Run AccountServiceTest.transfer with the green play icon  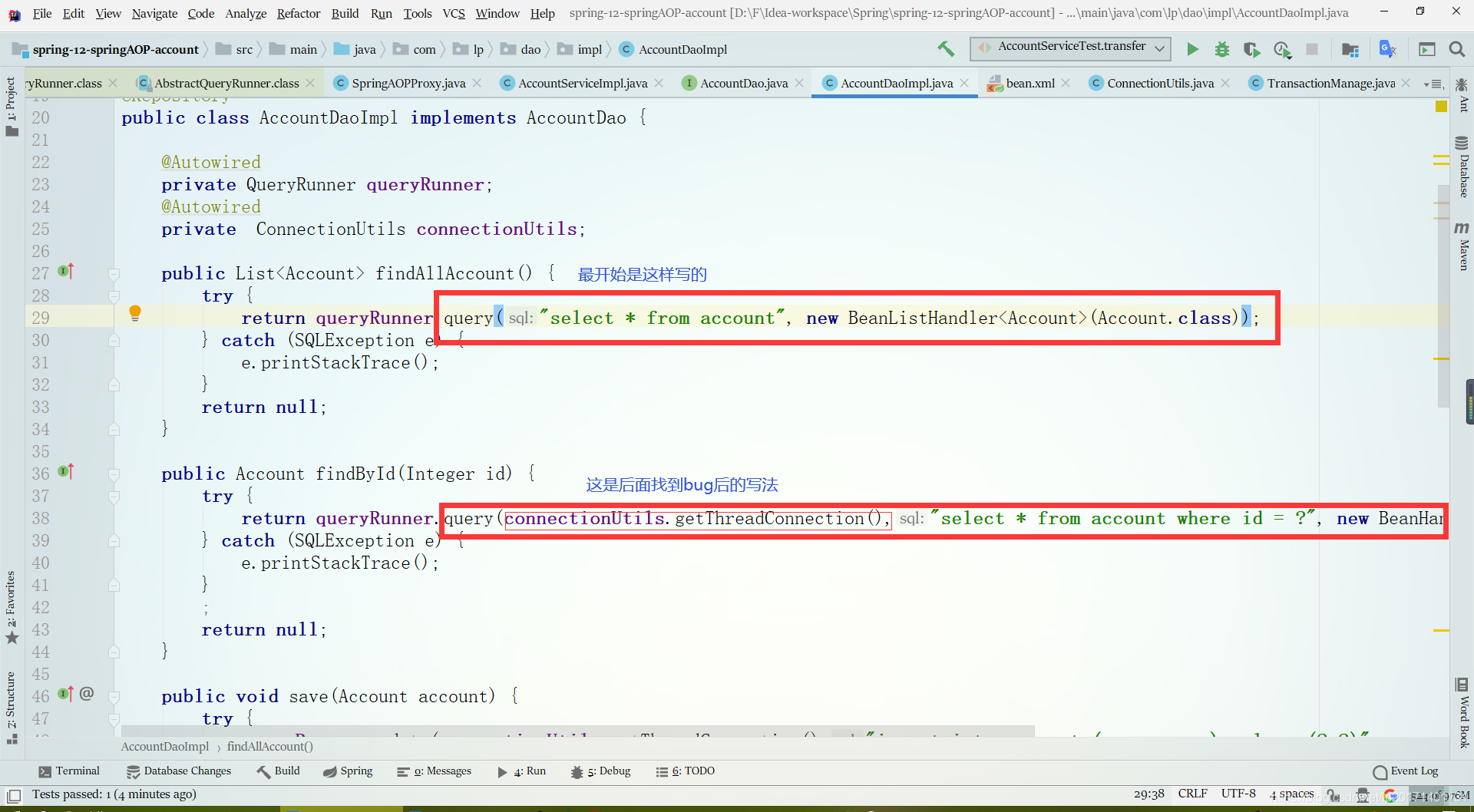(x=1192, y=49)
